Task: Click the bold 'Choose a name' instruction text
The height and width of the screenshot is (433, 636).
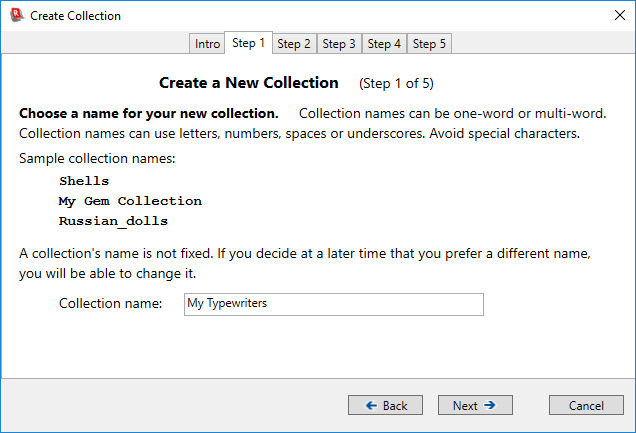Action: click(x=148, y=113)
